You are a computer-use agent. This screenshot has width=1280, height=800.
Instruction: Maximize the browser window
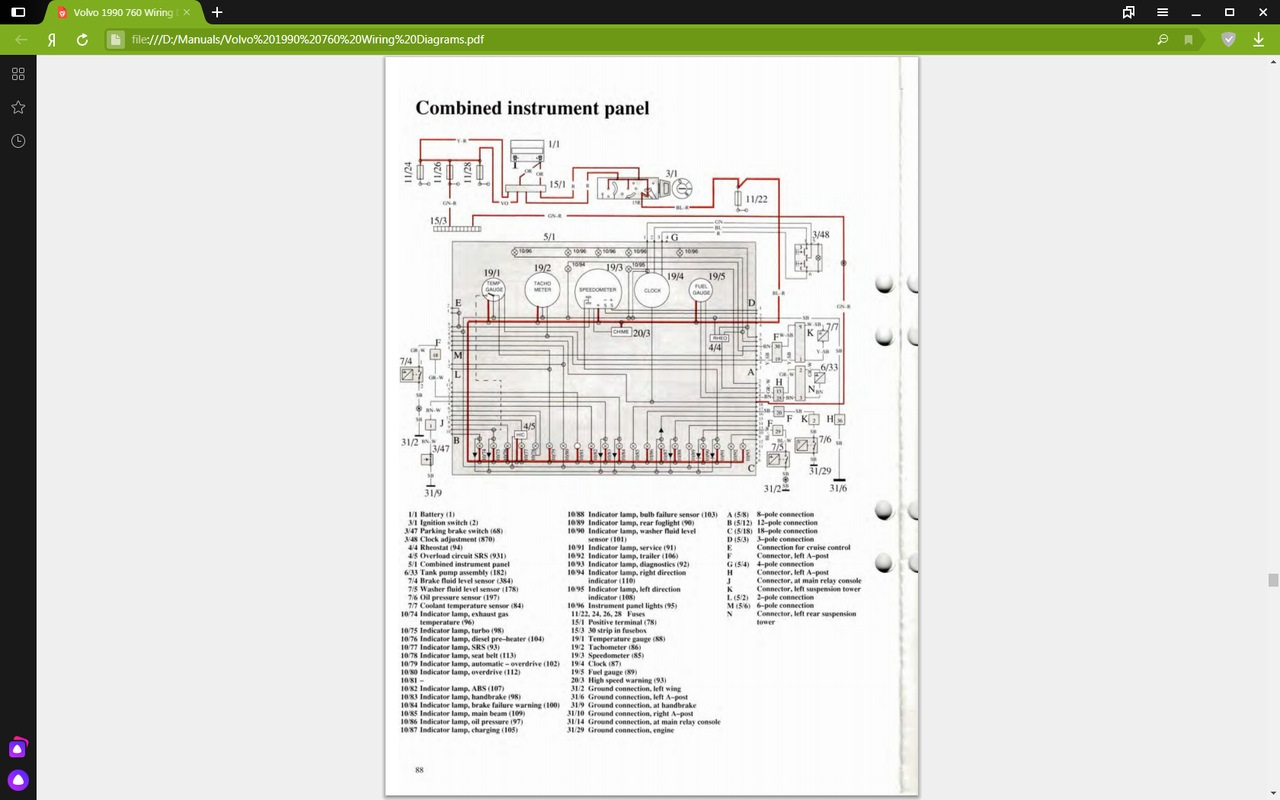pos(1229,12)
